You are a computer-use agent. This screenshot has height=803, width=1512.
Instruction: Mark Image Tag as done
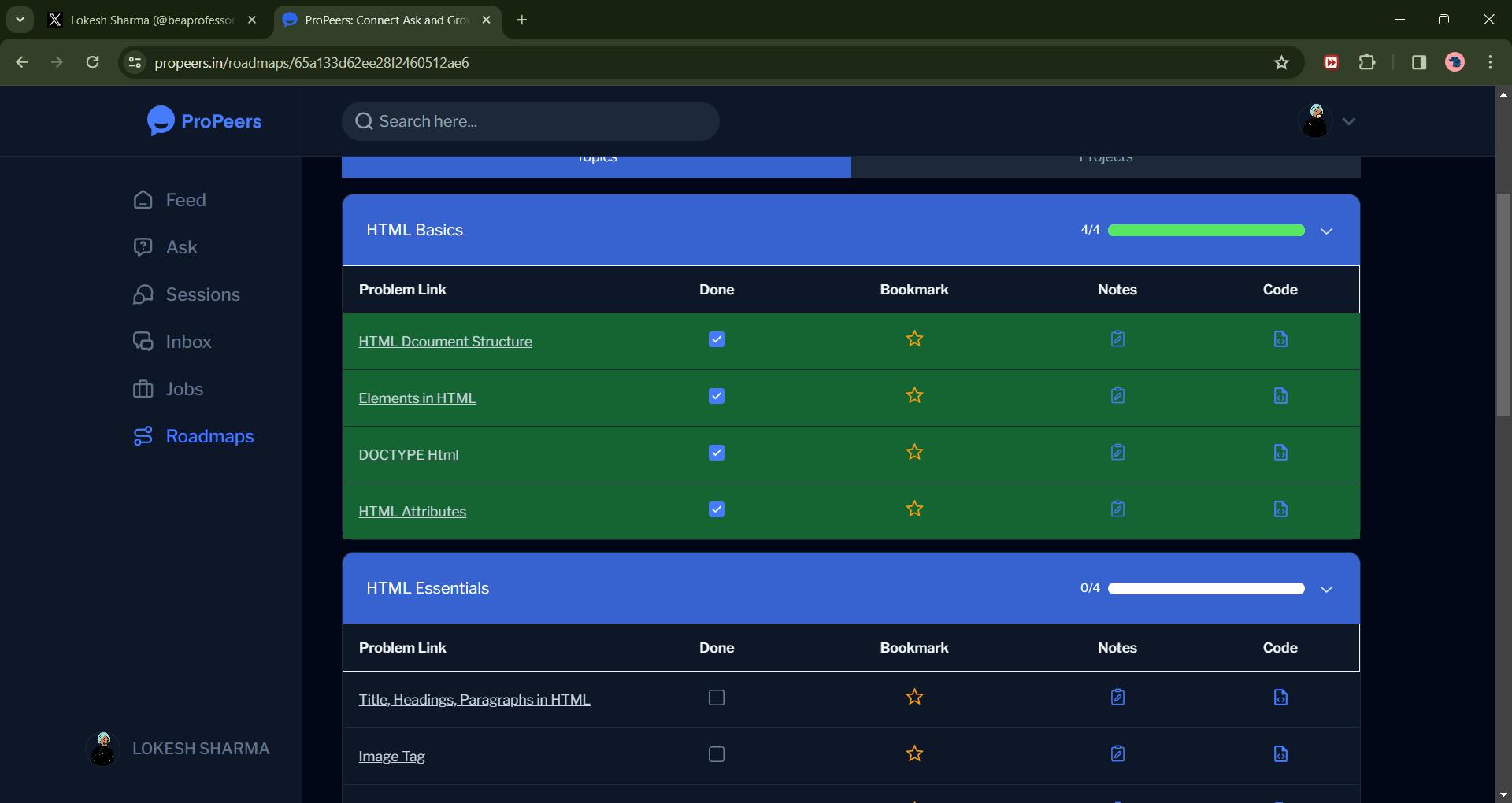pos(717,754)
